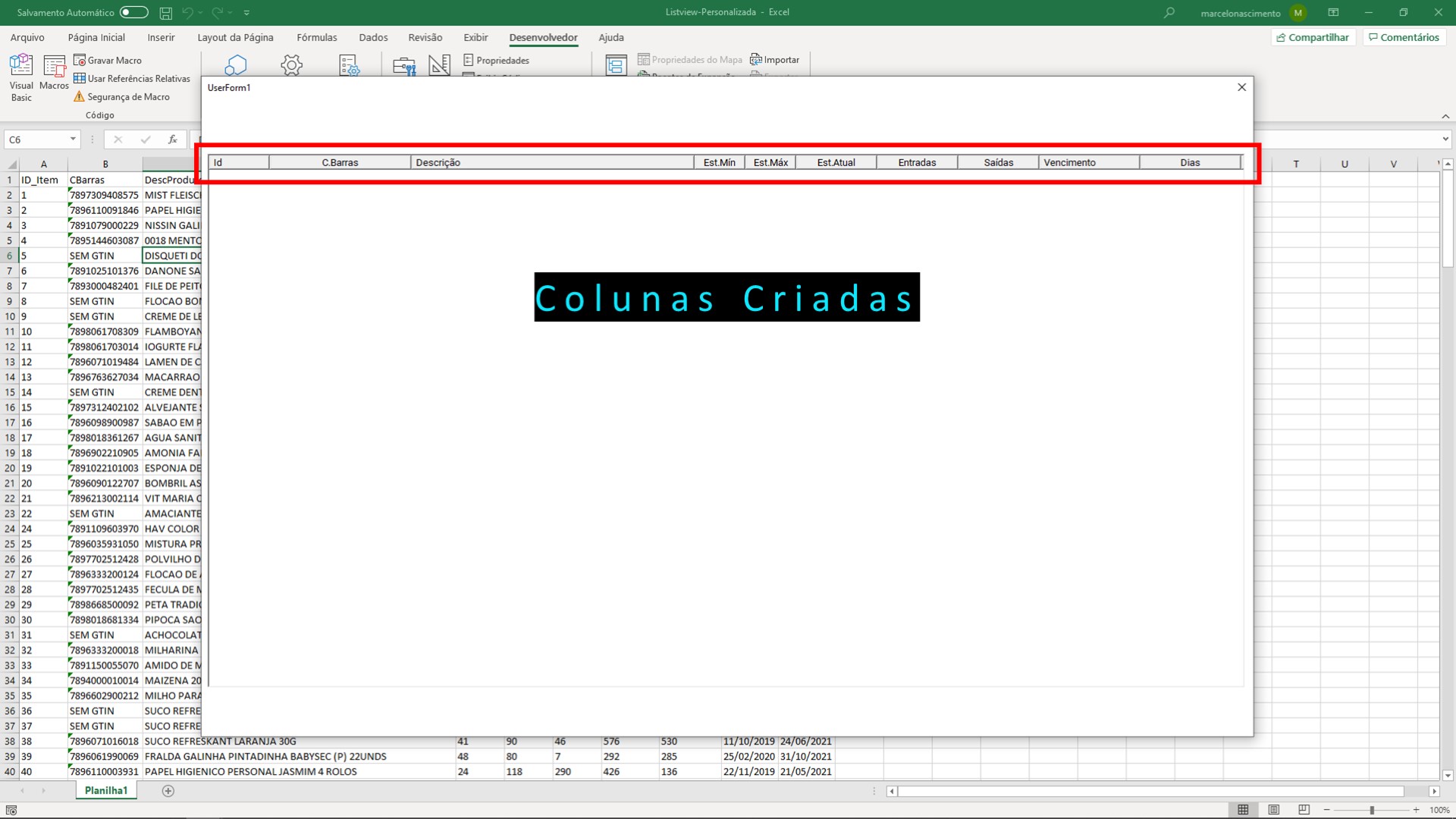Click the Suplementos hexagon icon
The width and height of the screenshot is (1456, 819).
[x=236, y=65]
